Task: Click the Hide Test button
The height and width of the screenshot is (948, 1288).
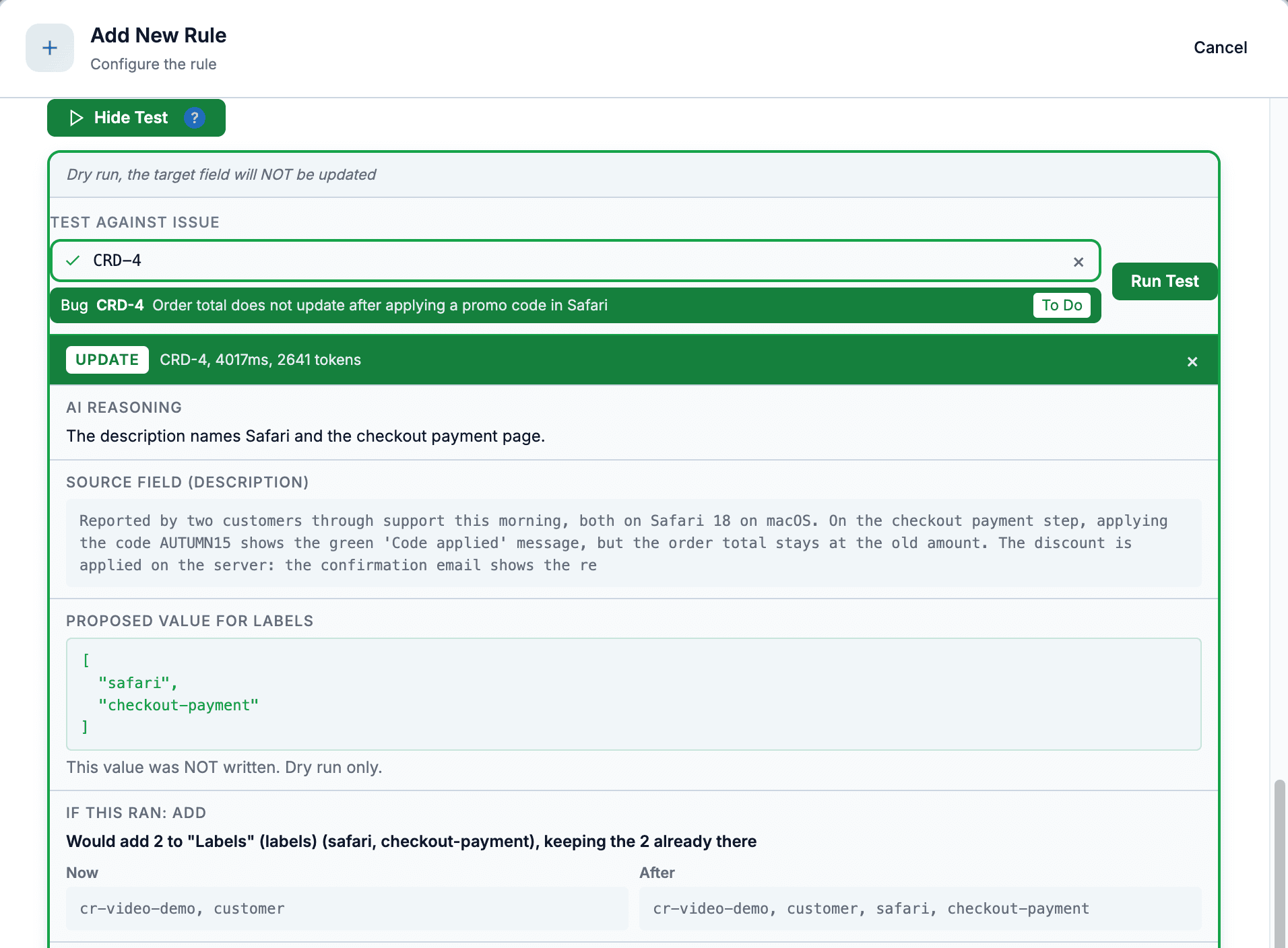Action: click(136, 118)
